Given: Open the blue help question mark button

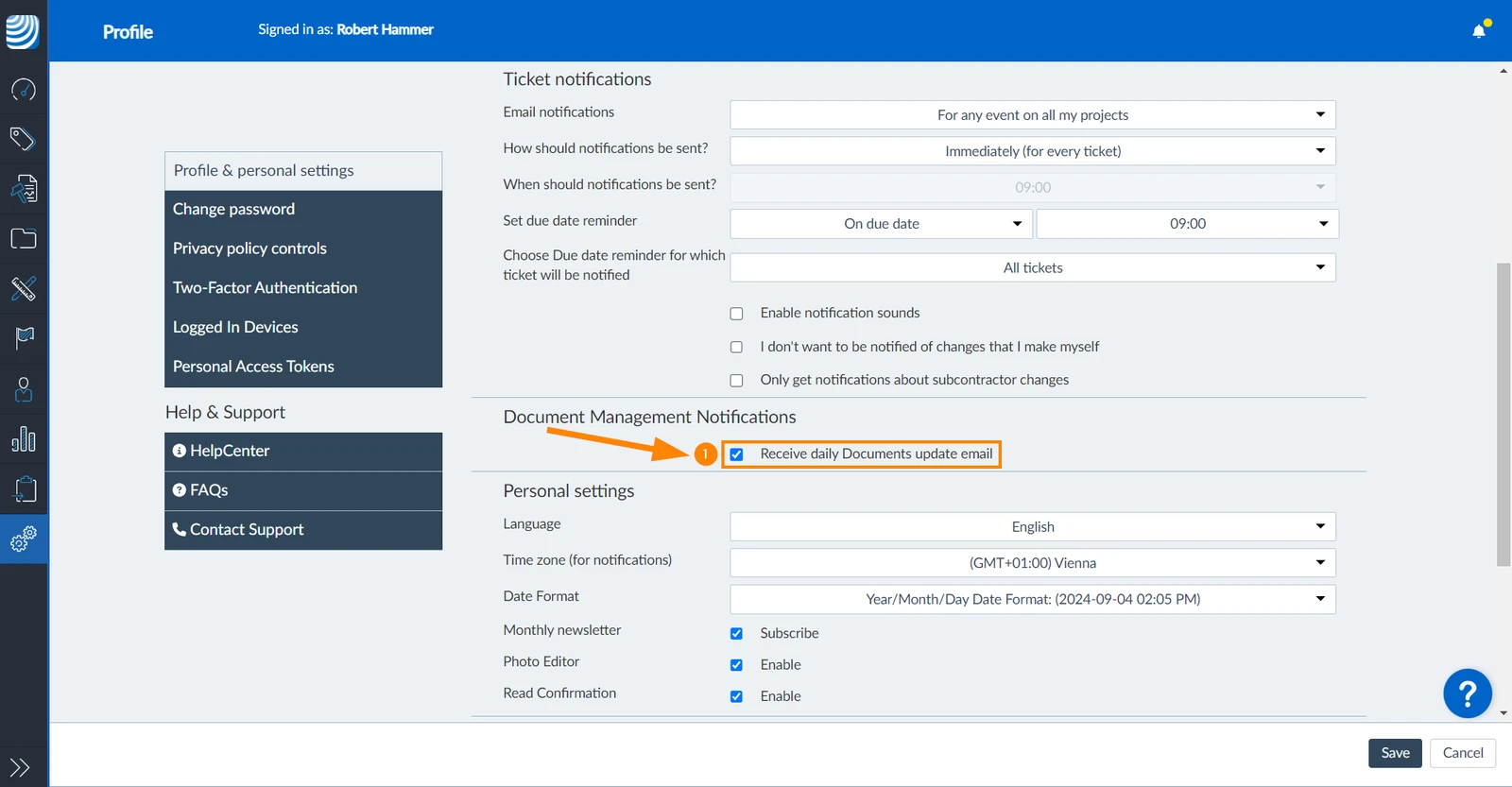Looking at the screenshot, I should [x=1467, y=694].
